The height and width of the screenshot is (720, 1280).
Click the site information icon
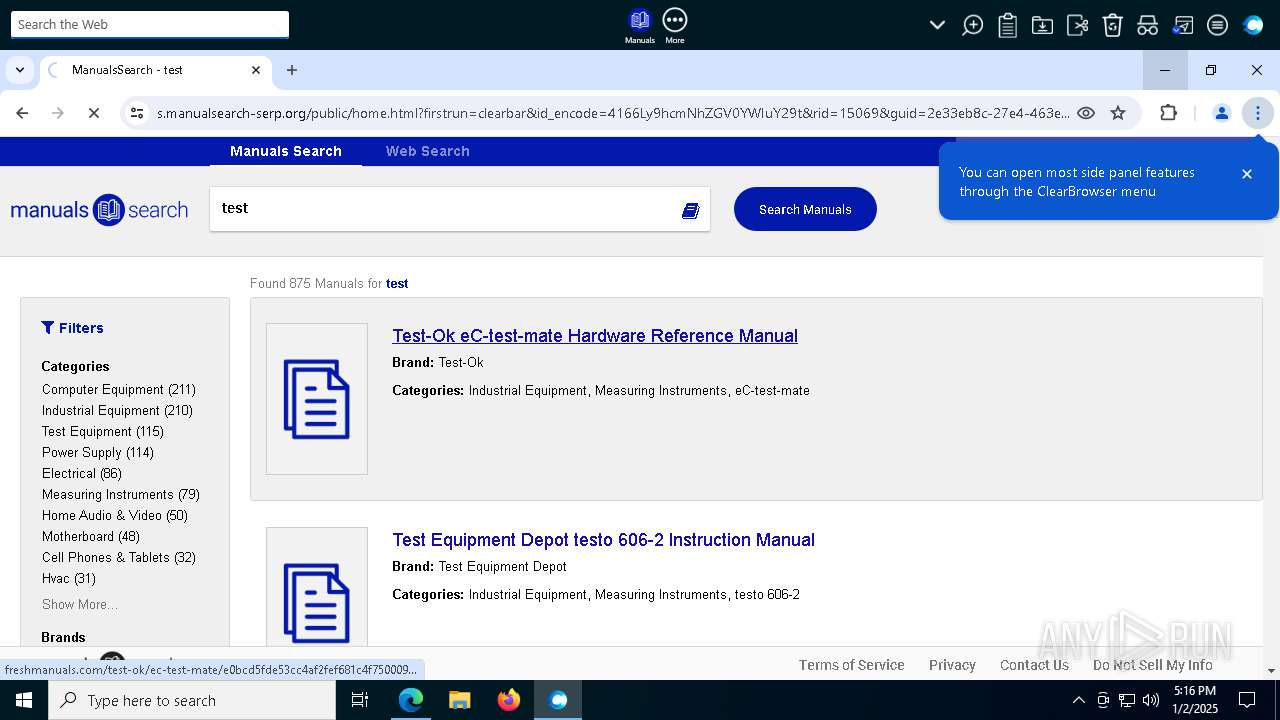[137, 113]
